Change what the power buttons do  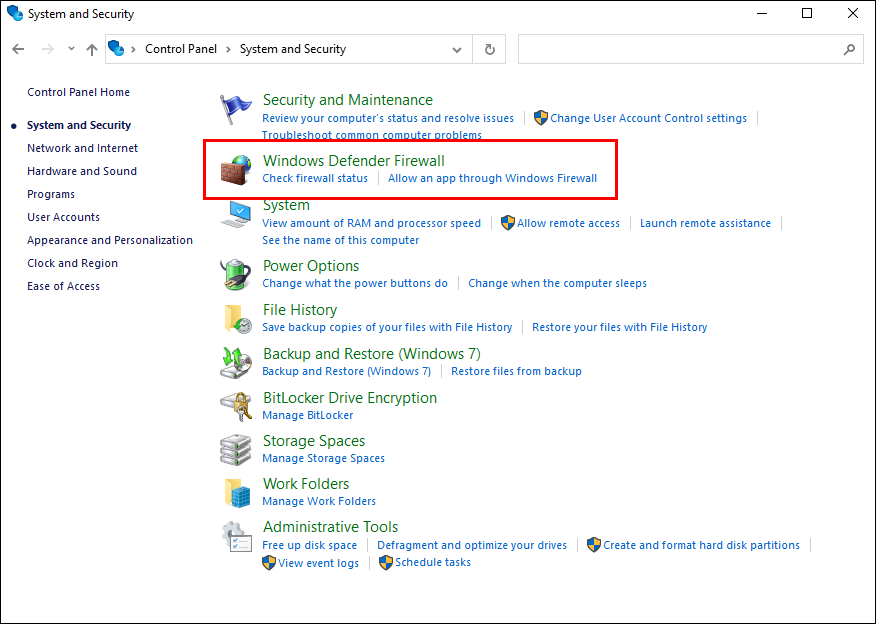tap(355, 283)
